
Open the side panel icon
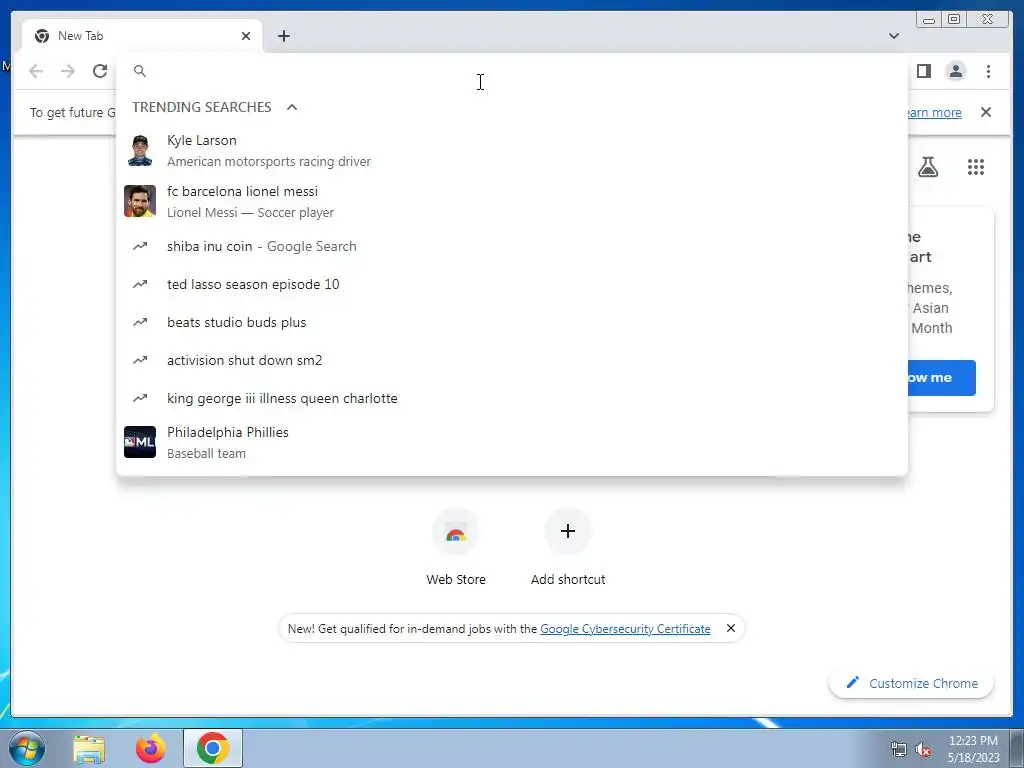923,71
